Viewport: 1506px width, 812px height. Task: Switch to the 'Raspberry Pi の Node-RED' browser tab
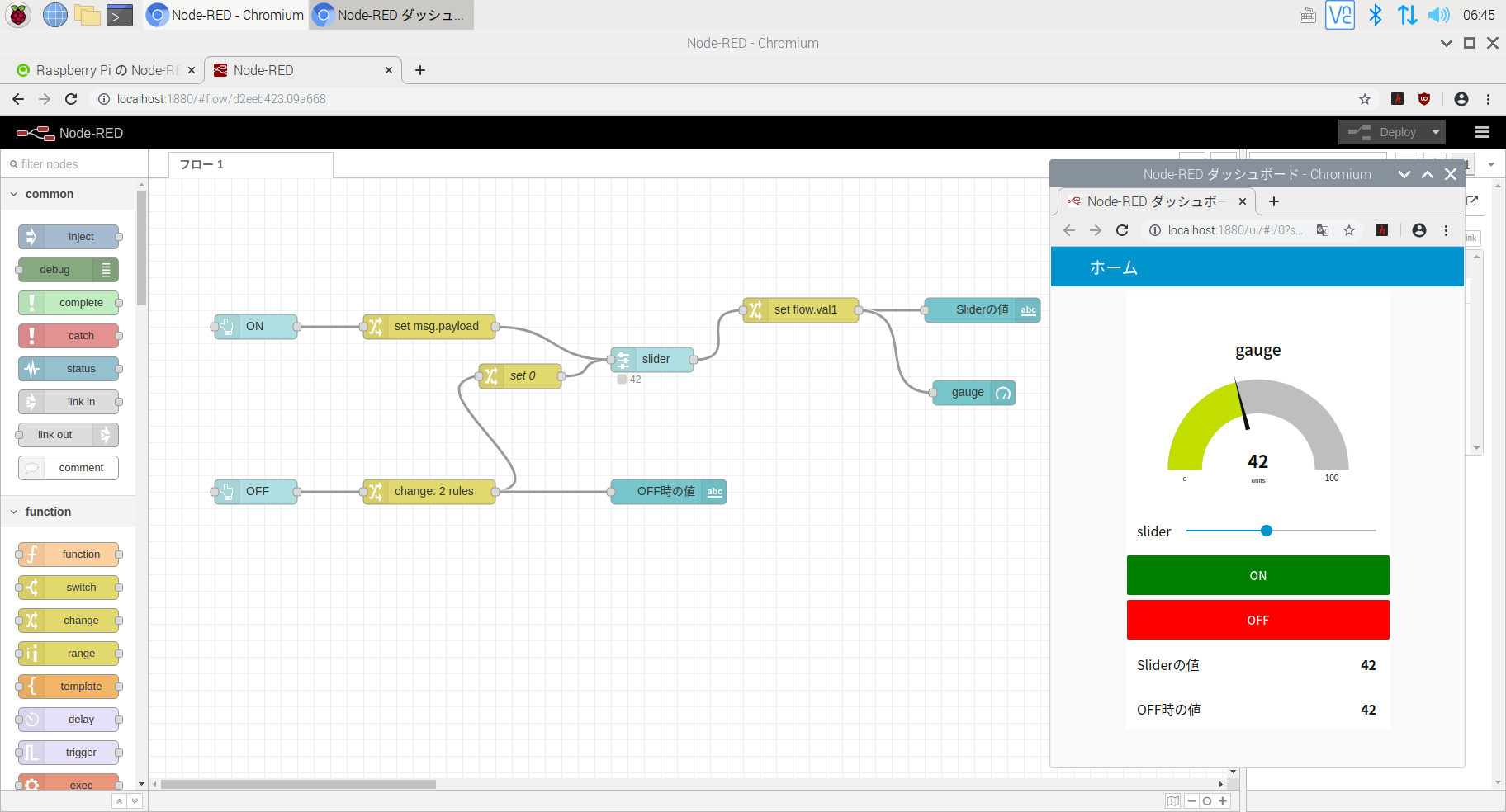[107, 70]
